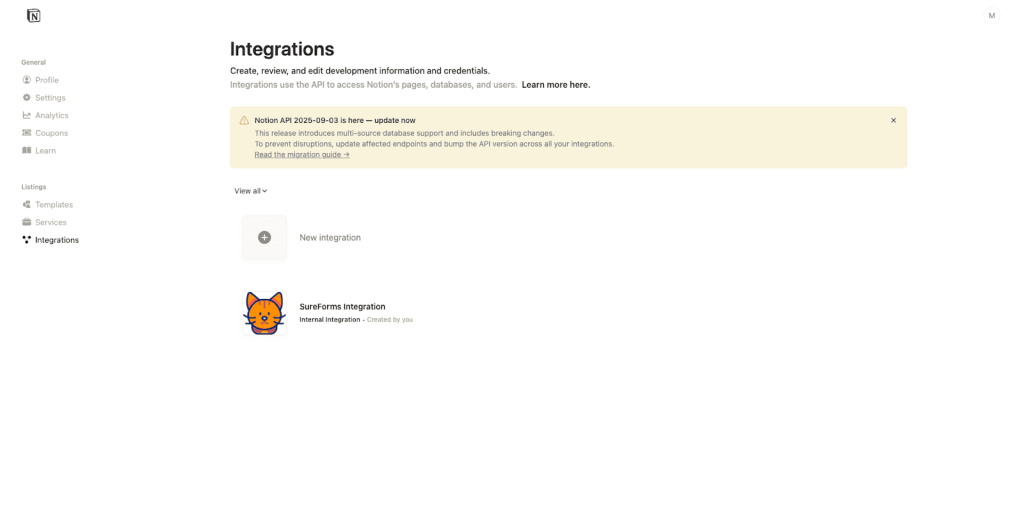Open the SureForms Integration cat thumbnail
The image size is (1024, 509).
click(x=264, y=313)
